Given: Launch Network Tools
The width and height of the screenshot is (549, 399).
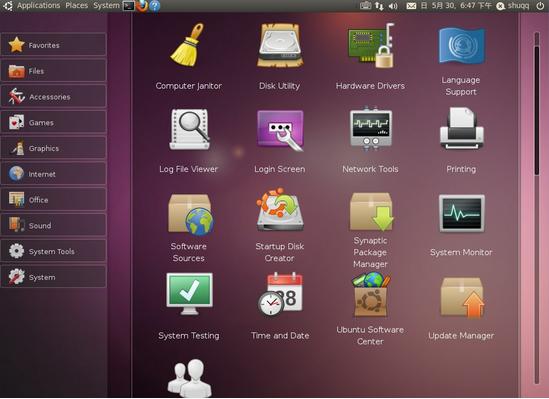Looking at the screenshot, I should [x=370, y=141].
